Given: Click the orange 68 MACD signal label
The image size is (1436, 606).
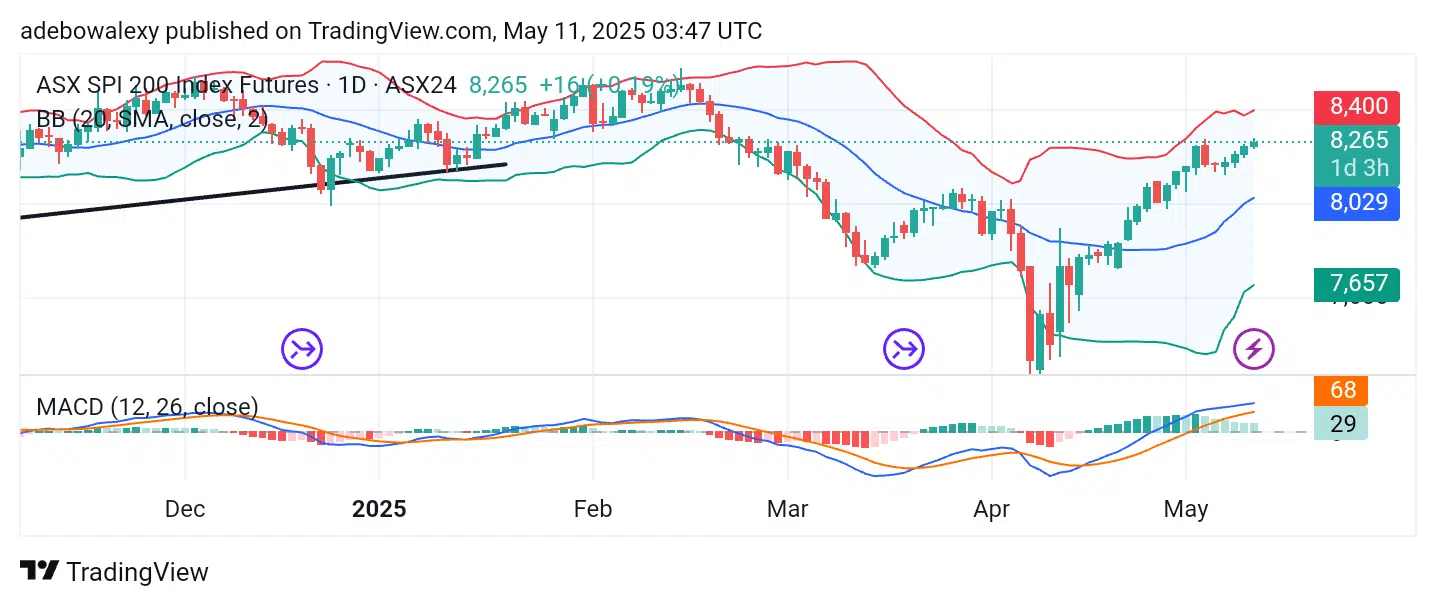Looking at the screenshot, I should (1343, 390).
